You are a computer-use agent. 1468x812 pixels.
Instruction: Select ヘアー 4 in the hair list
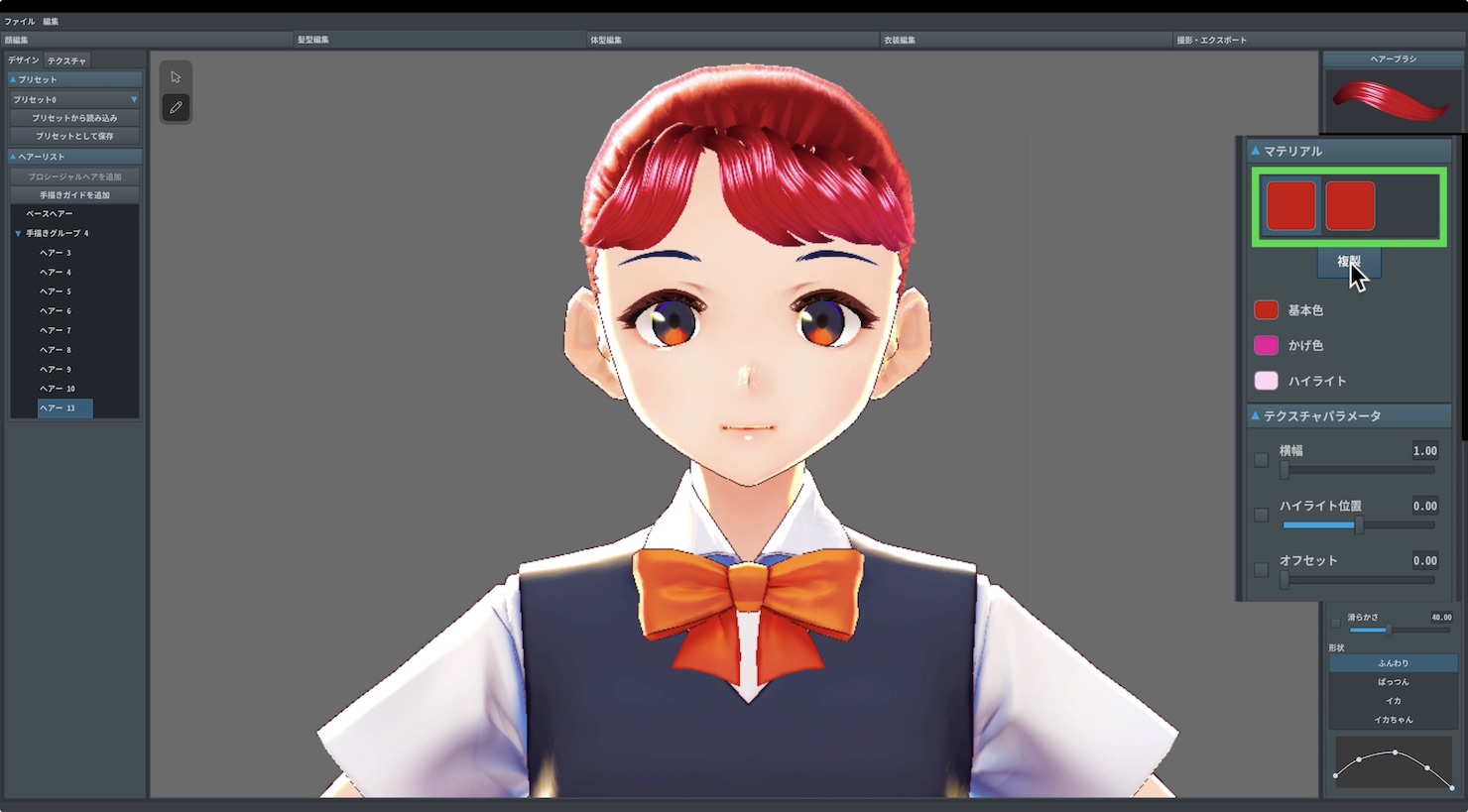[56, 272]
